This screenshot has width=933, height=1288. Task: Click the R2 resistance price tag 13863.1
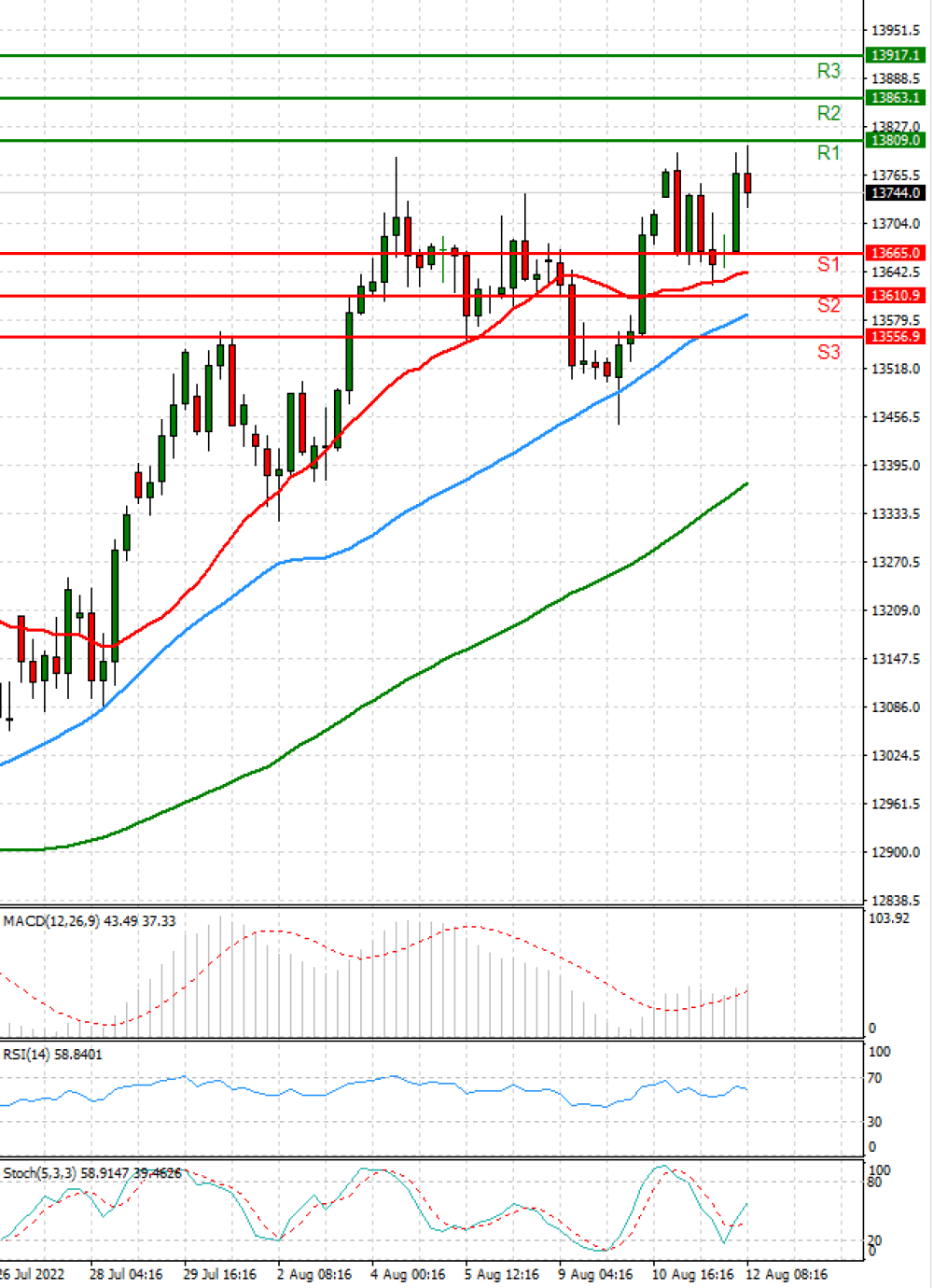click(x=896, y=97)
